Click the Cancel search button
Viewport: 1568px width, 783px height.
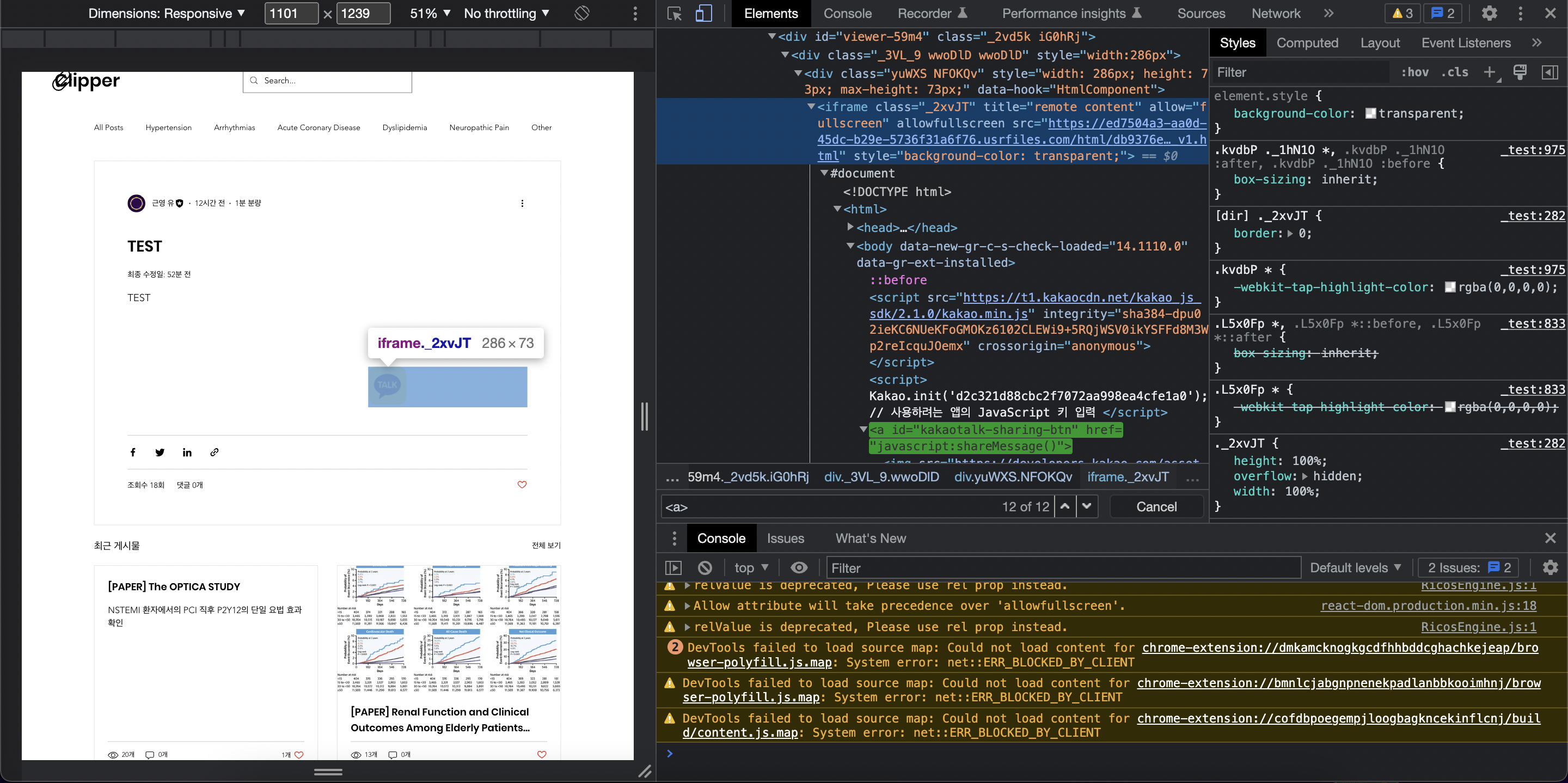1156,506
